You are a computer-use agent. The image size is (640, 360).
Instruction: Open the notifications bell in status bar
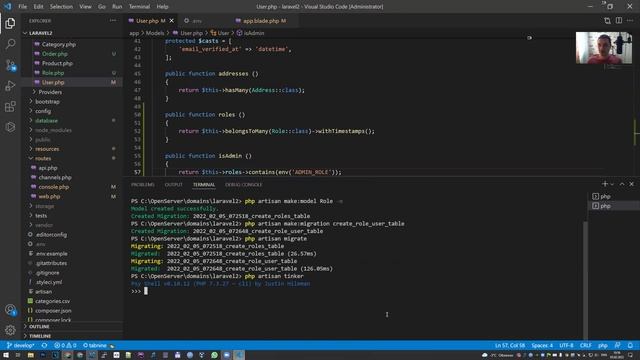[630, 345]
